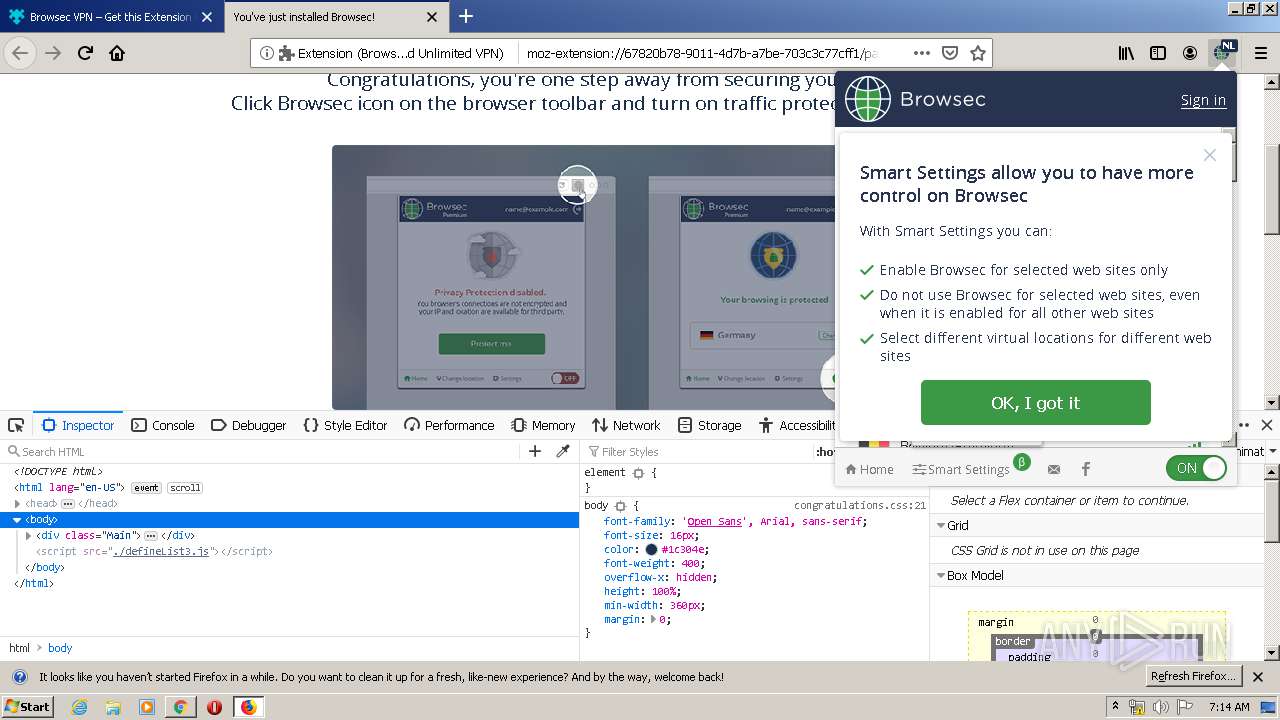Click Browsec Sign in link
The height and width of the screenshot is (720, 1280).
[x=1203, y=100]
